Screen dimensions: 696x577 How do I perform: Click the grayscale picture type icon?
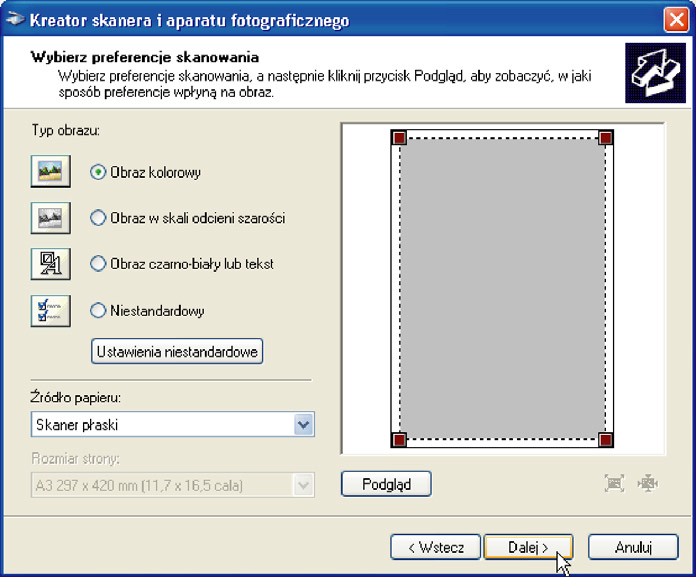tap(51, 218)
